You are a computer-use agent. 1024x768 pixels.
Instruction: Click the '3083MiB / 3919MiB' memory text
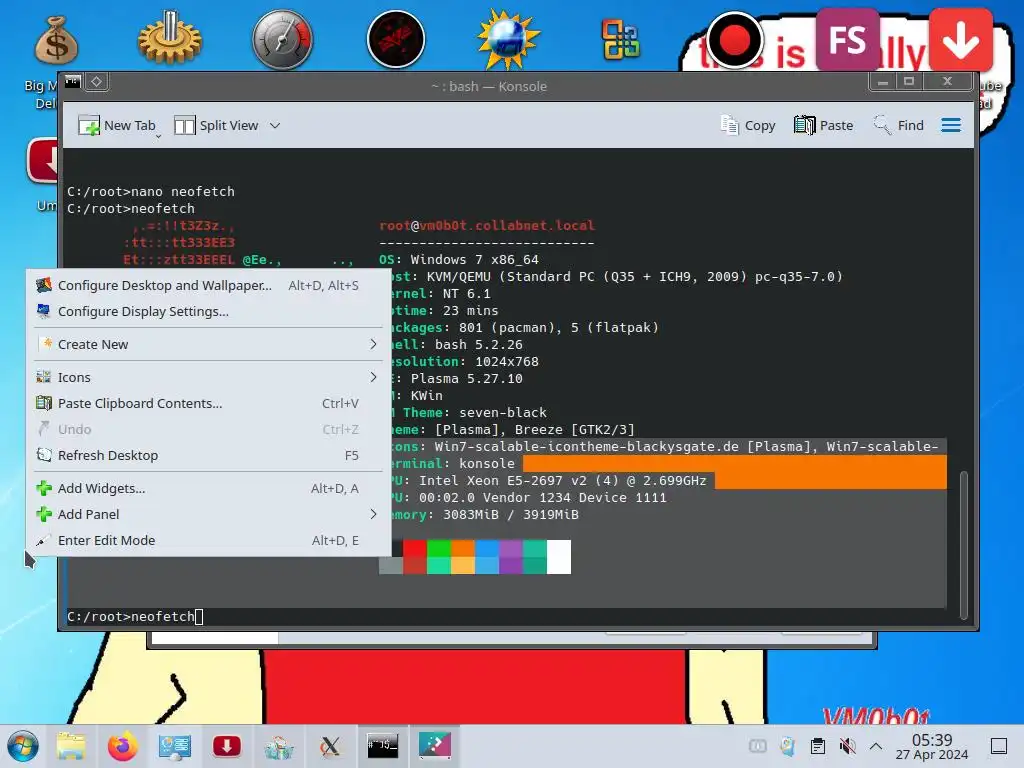tap(511, 515)
